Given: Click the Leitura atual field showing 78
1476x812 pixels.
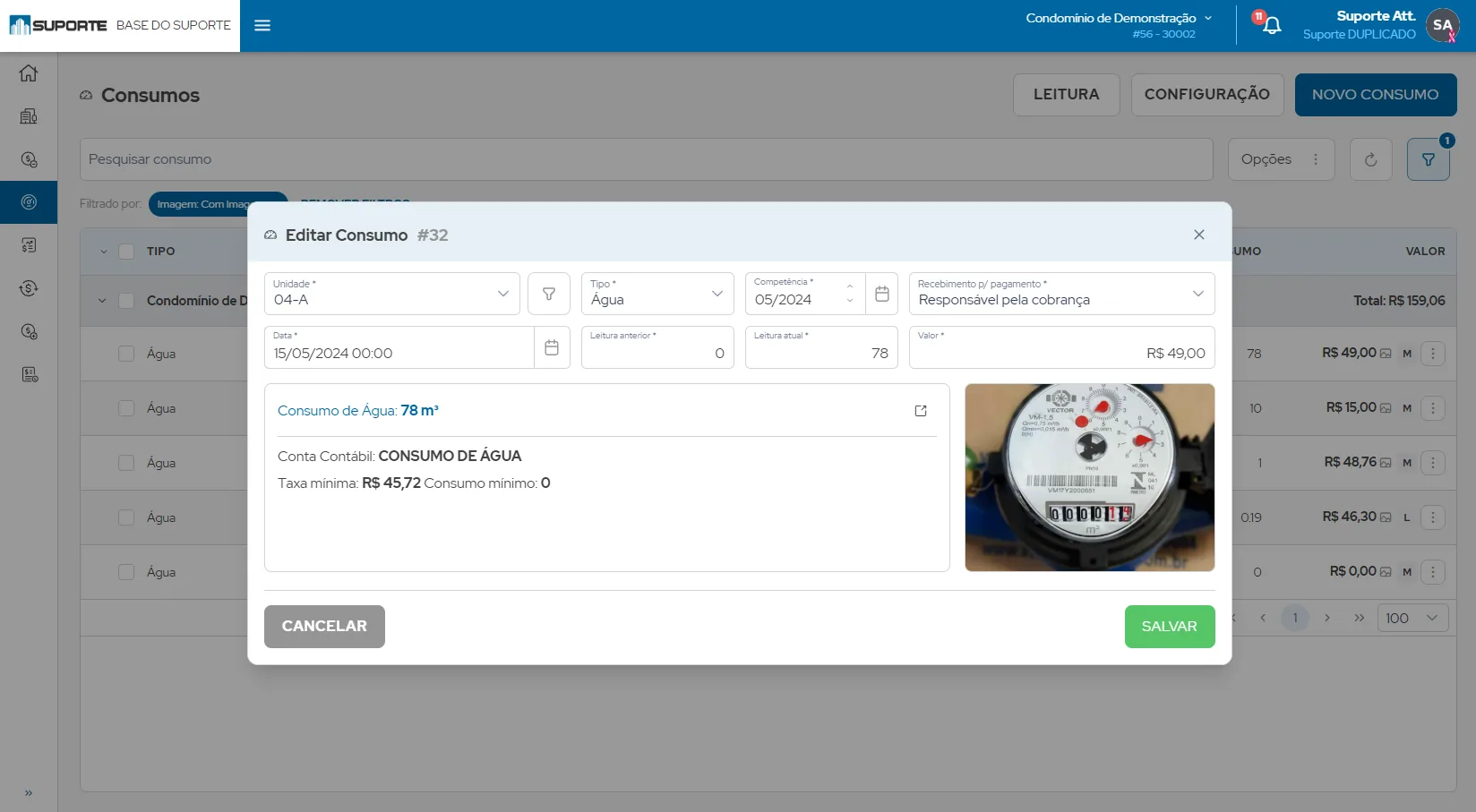Looking at the screenshot, I should coord(821,347).
